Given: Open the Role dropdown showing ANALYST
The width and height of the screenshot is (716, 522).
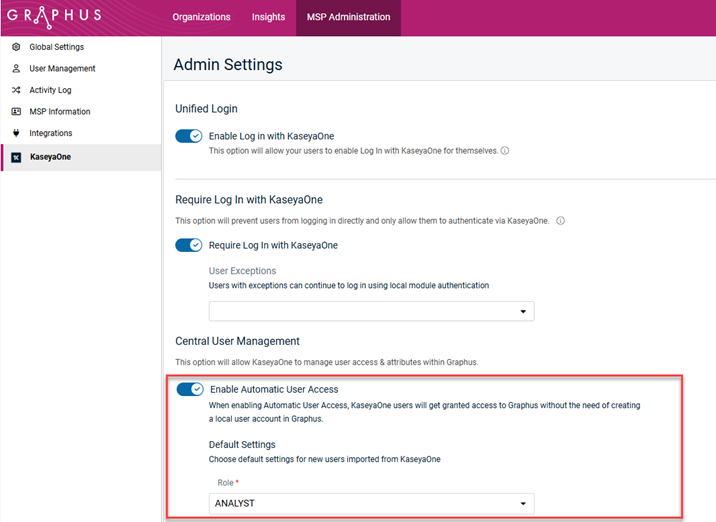Looking at the screenshot, I should click(x=371, y=503).
